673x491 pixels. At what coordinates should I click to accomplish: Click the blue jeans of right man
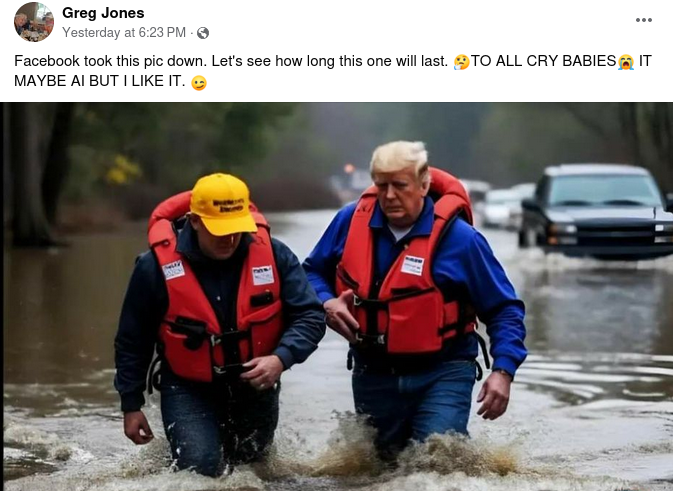tap(414, 401)
